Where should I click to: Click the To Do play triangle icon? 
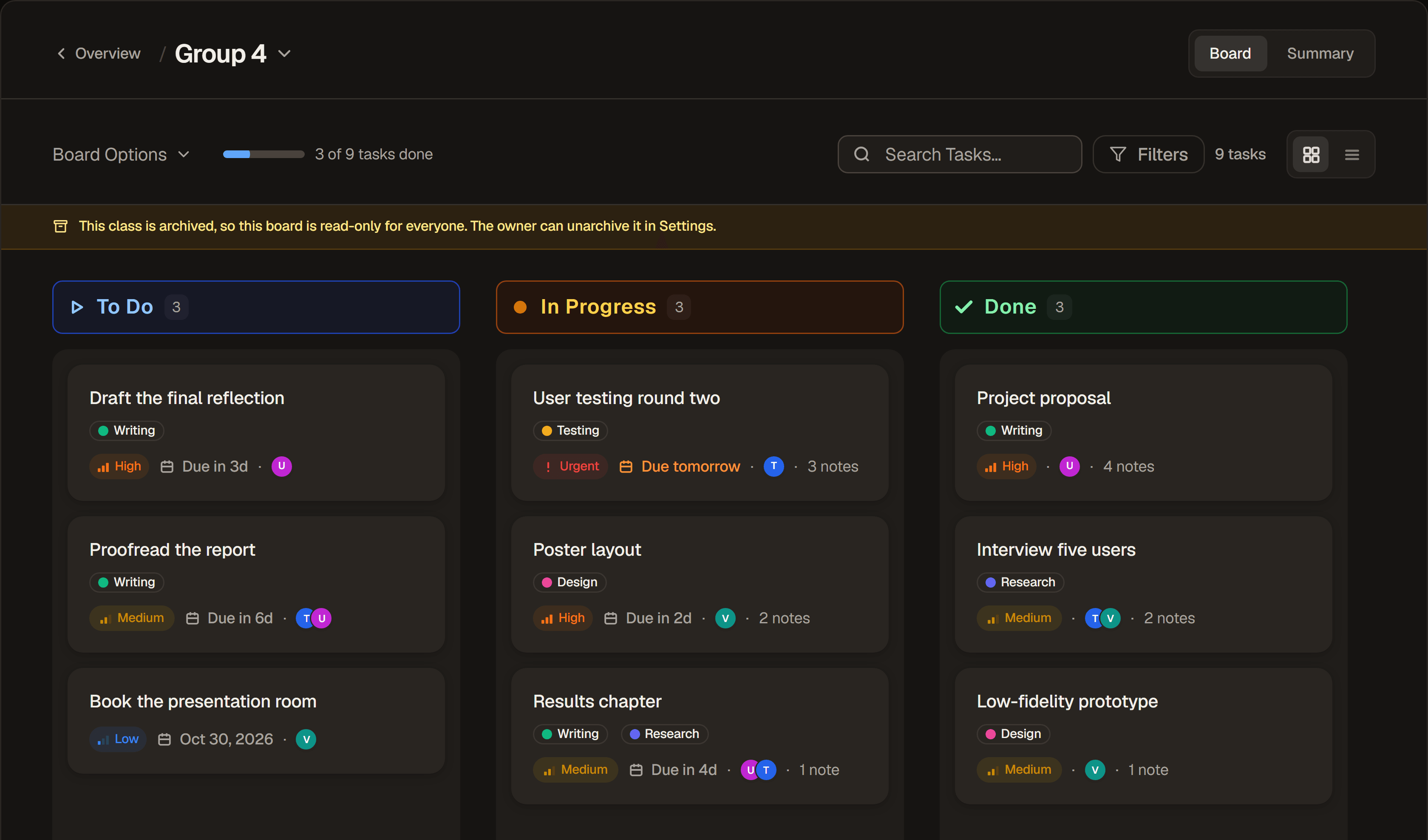click(77, 307)
